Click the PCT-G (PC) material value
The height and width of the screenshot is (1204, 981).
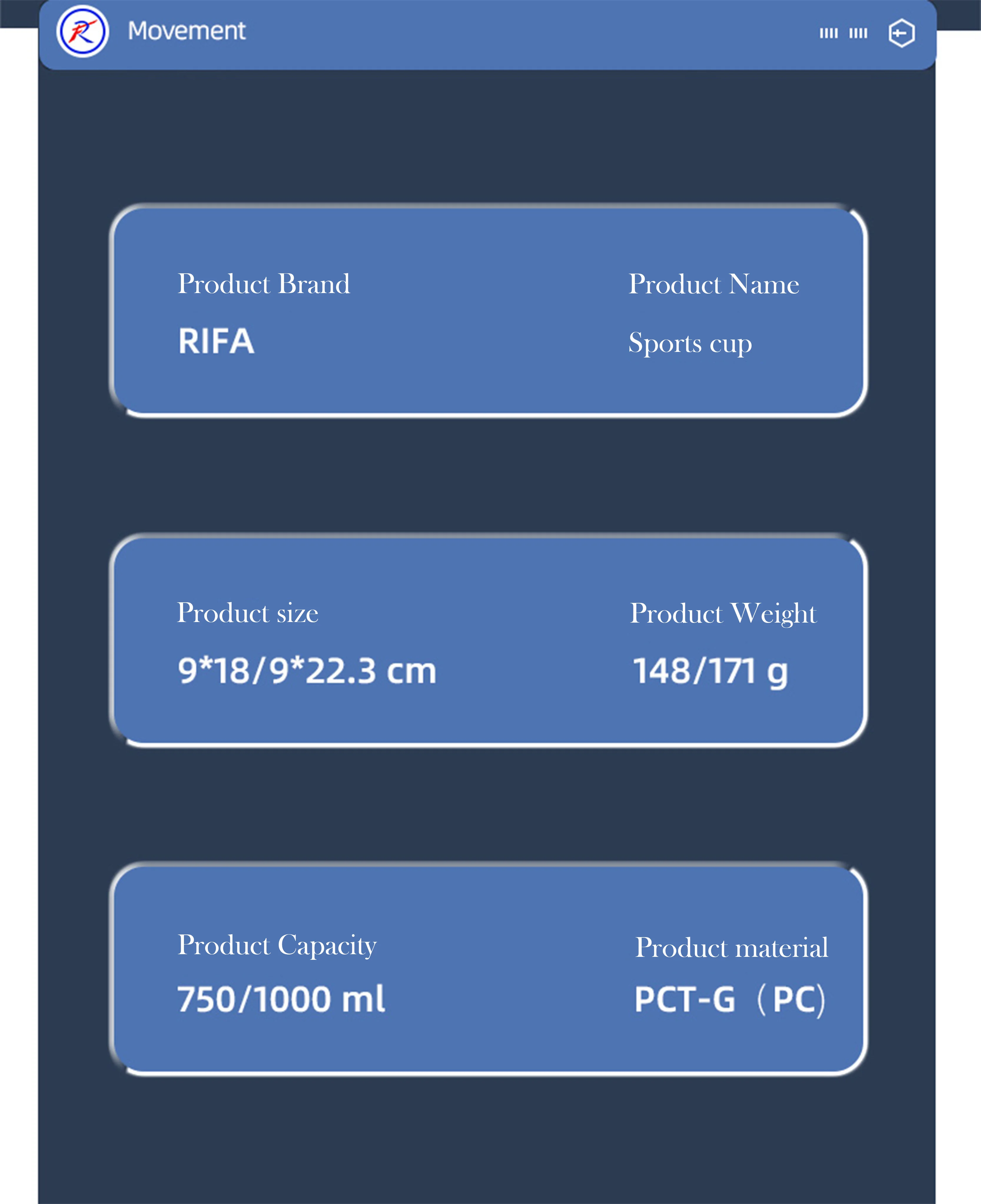pos(730,1000)
